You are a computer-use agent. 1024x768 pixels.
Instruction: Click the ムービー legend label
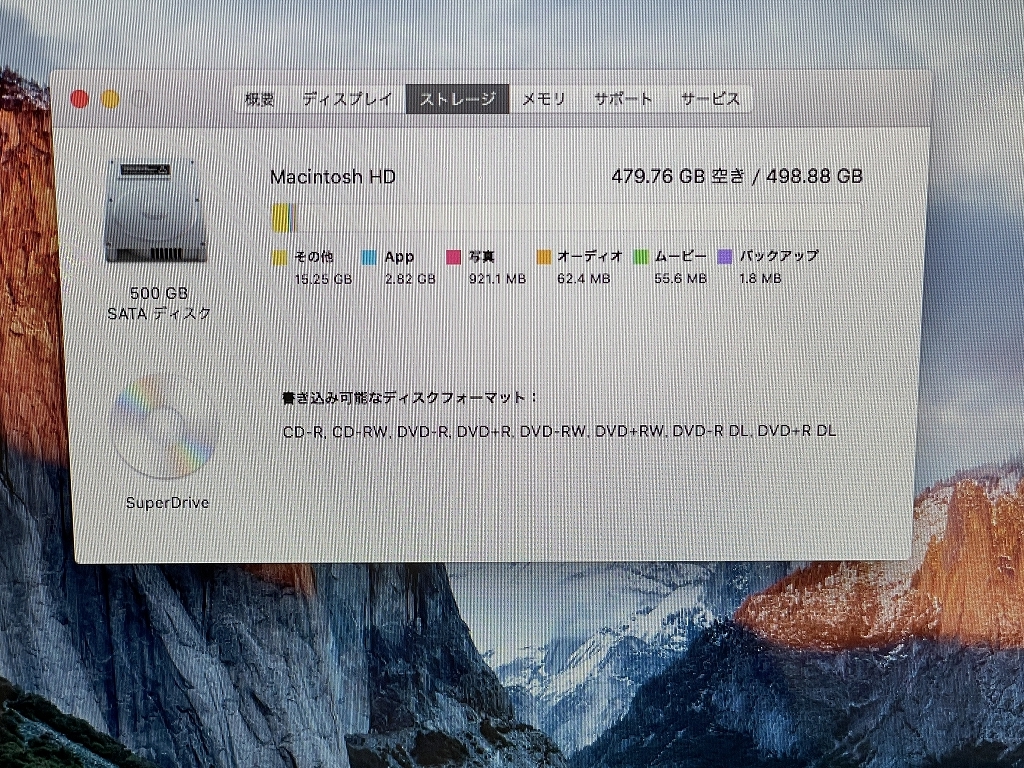click(x=680, y=256)
